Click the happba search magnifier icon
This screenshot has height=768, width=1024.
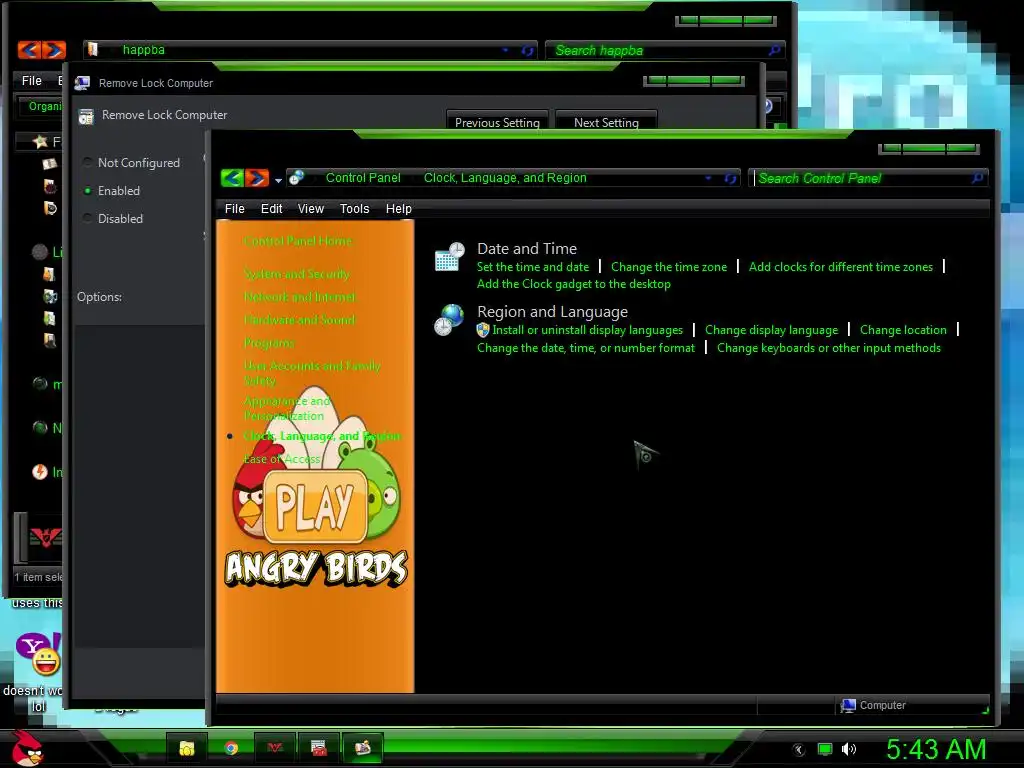point(775,50)
